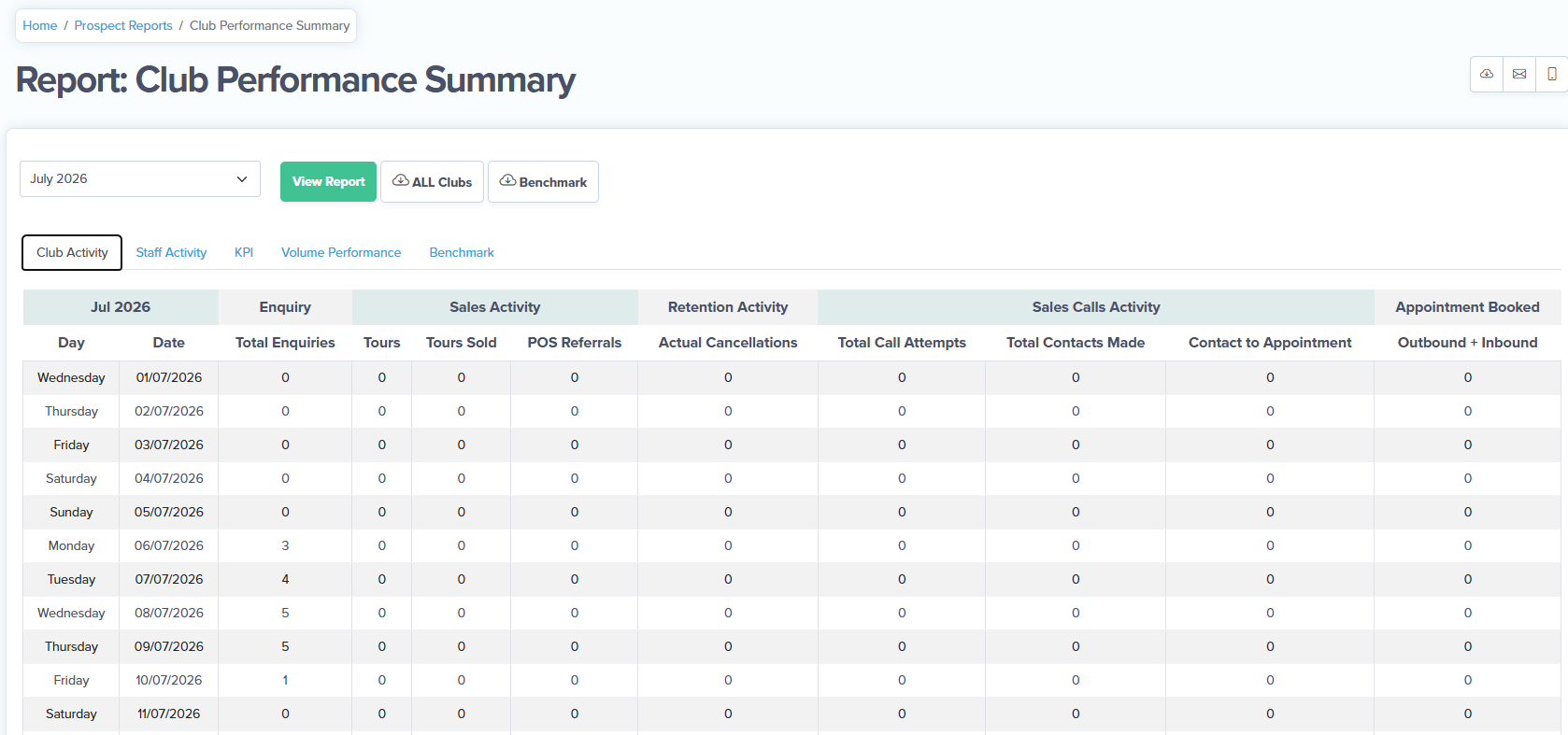
Task: Open the Benchmark tab
Action: pos(462,252)
